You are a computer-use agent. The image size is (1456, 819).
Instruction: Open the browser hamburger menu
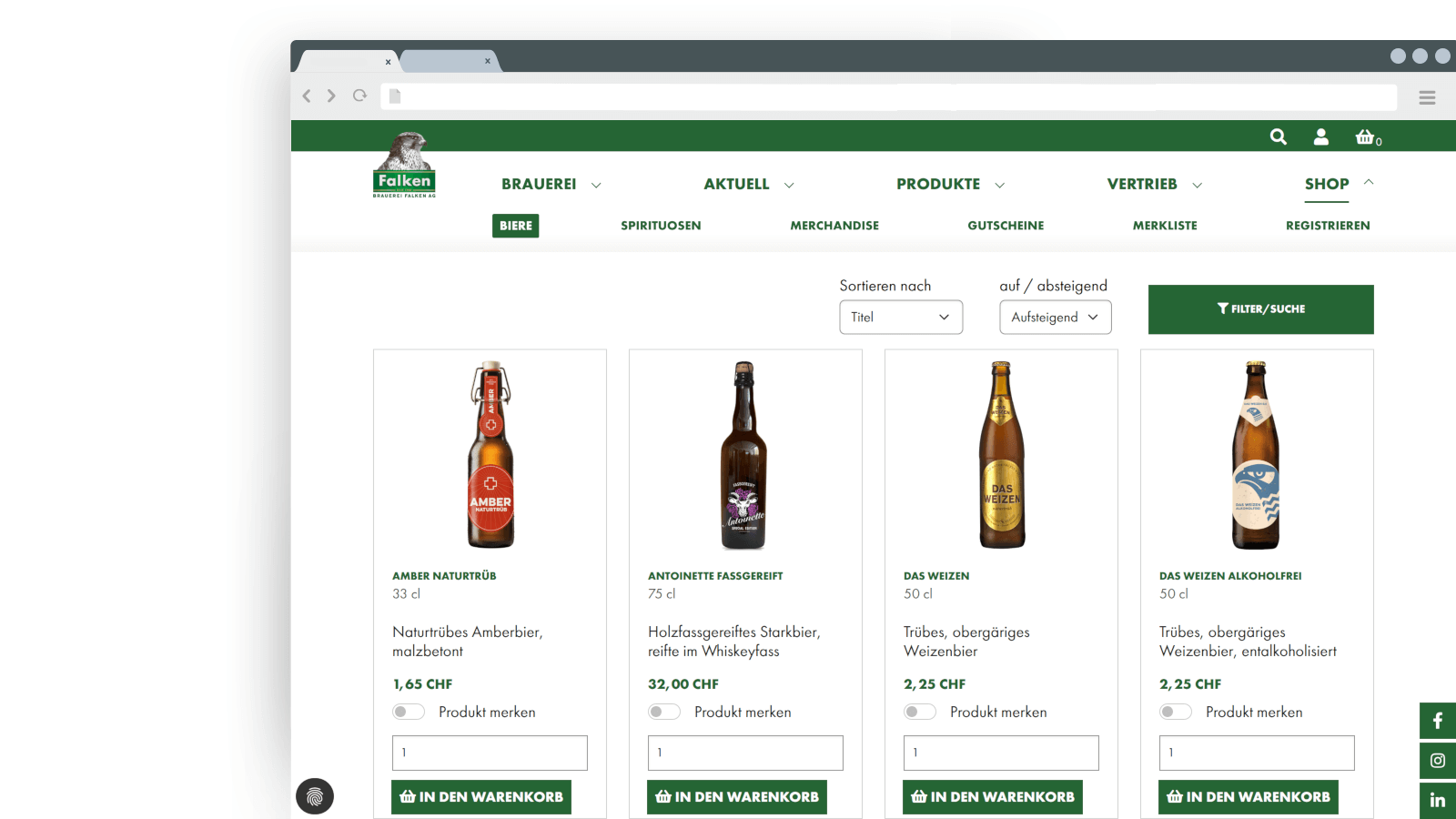tap(1427, 97)
